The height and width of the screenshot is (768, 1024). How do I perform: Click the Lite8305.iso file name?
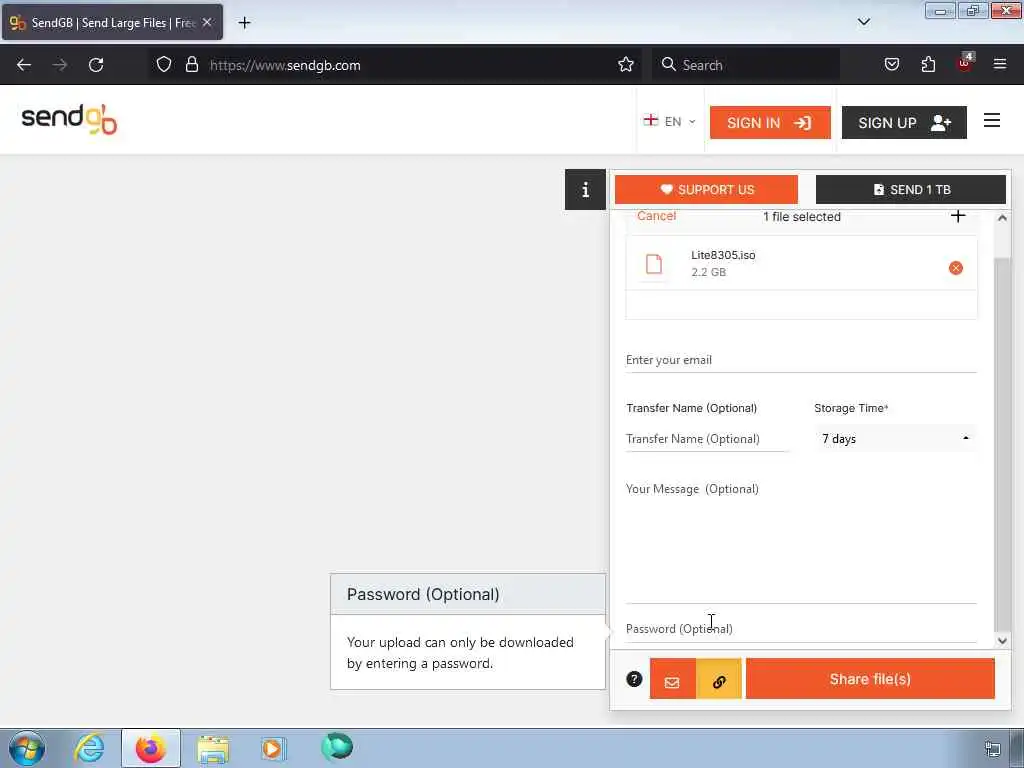[723, 255]
